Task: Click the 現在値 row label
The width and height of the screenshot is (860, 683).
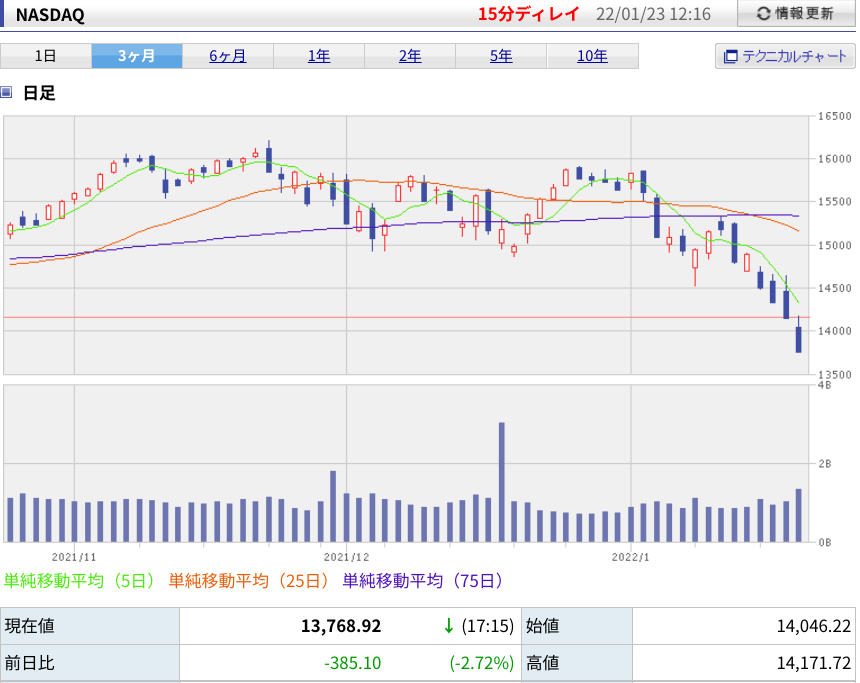Action: coord(90,626)
